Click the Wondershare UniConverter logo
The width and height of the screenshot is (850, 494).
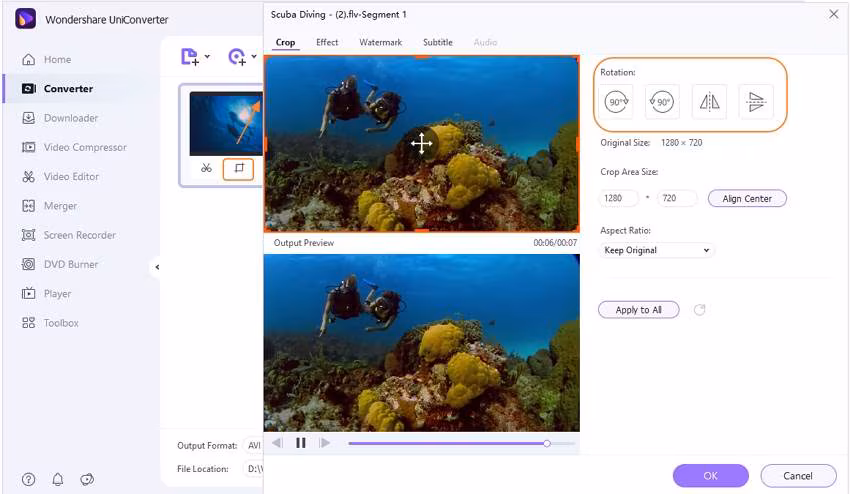coord(25,19)
